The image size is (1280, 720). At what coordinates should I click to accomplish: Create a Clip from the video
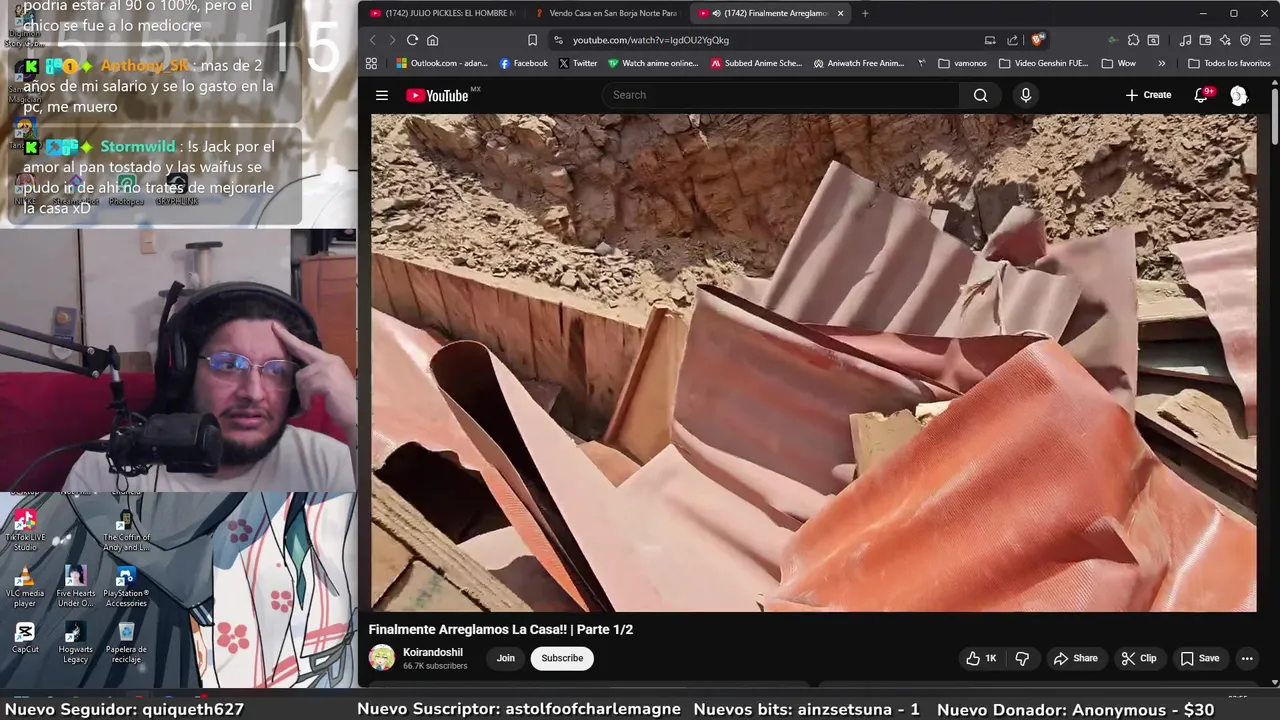pyautogui.click(x=1139, y=658)
